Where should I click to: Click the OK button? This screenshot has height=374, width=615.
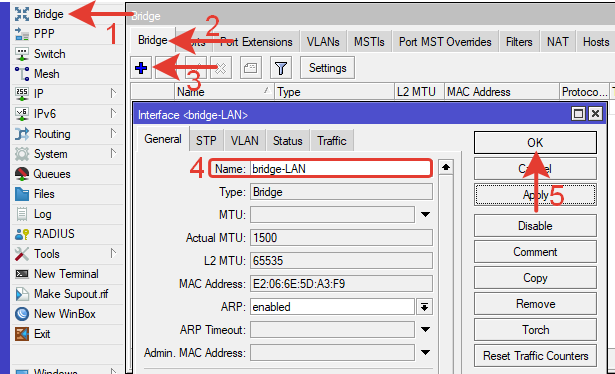(x=535, y=143)
